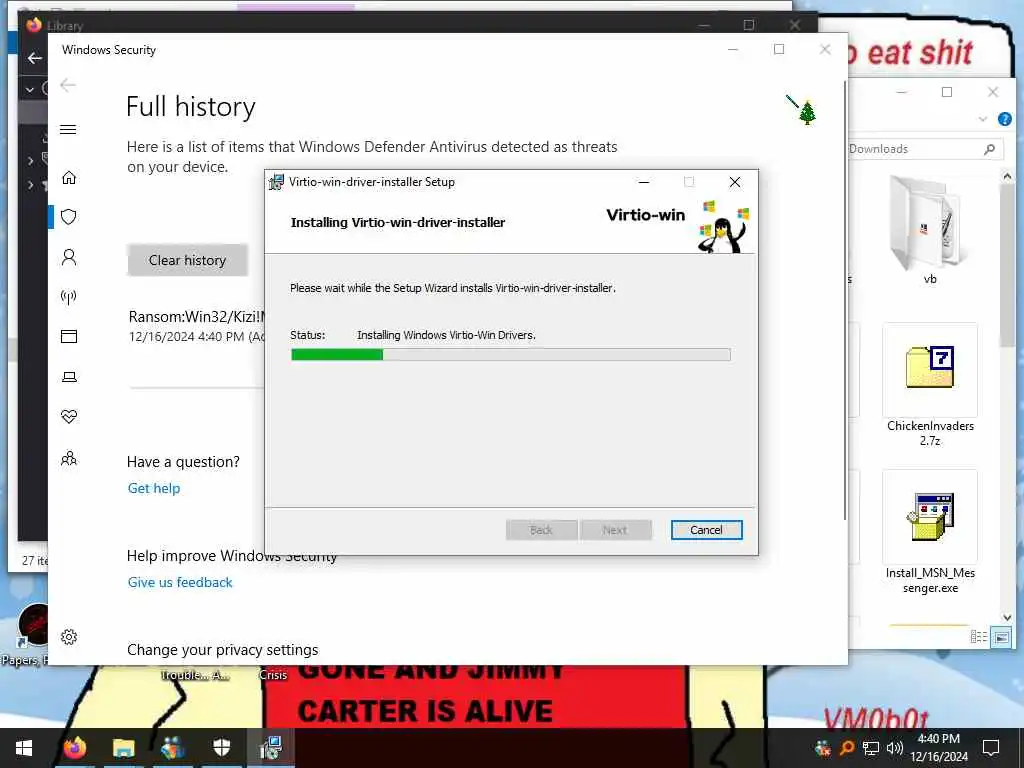This screenshot has width=1024, height=768.
Task: Open the MSN Messenger taskbar icon
Action: pyautogui.click(x=172, y=748)
